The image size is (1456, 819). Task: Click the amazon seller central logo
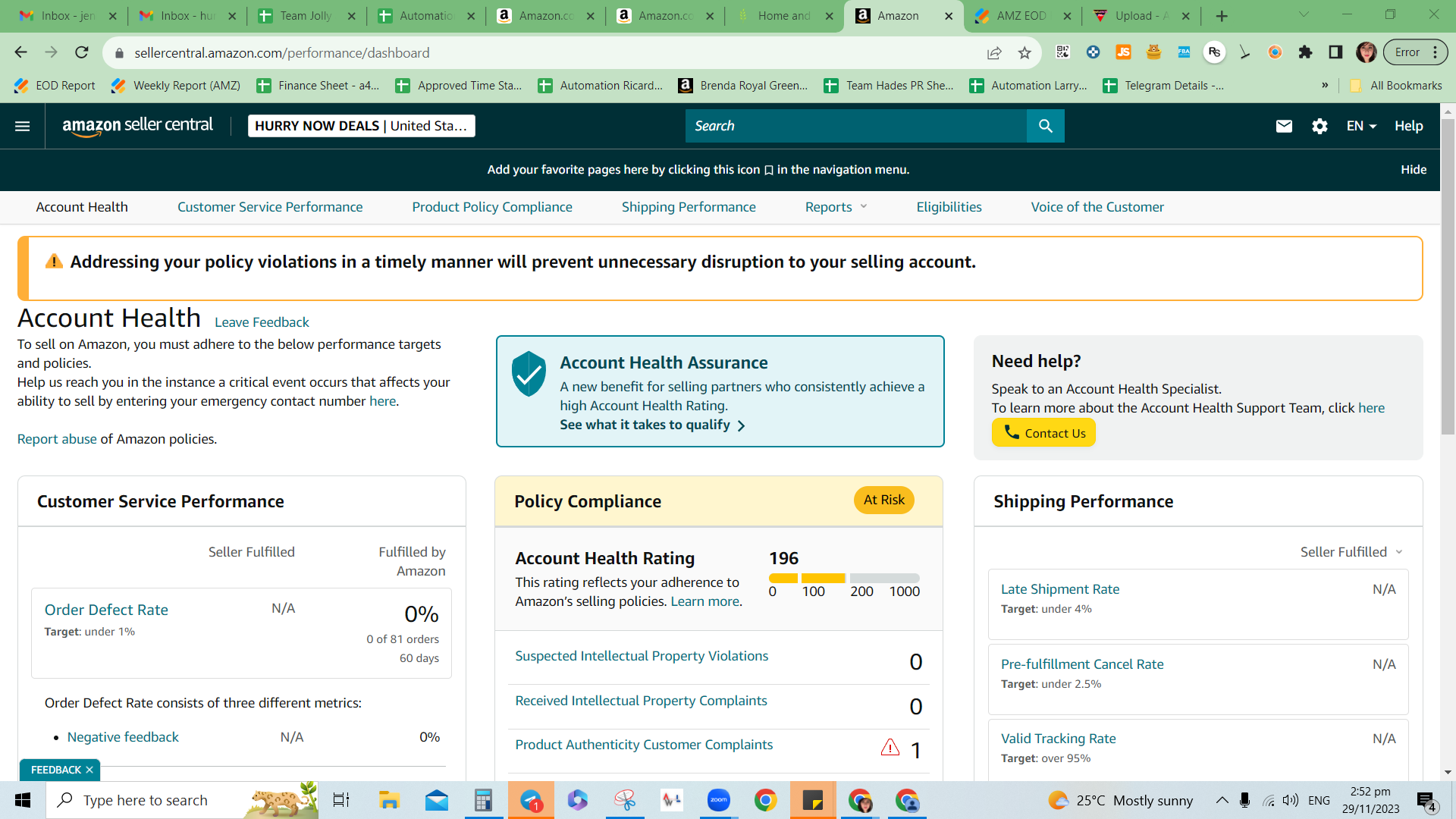point(137,126)
